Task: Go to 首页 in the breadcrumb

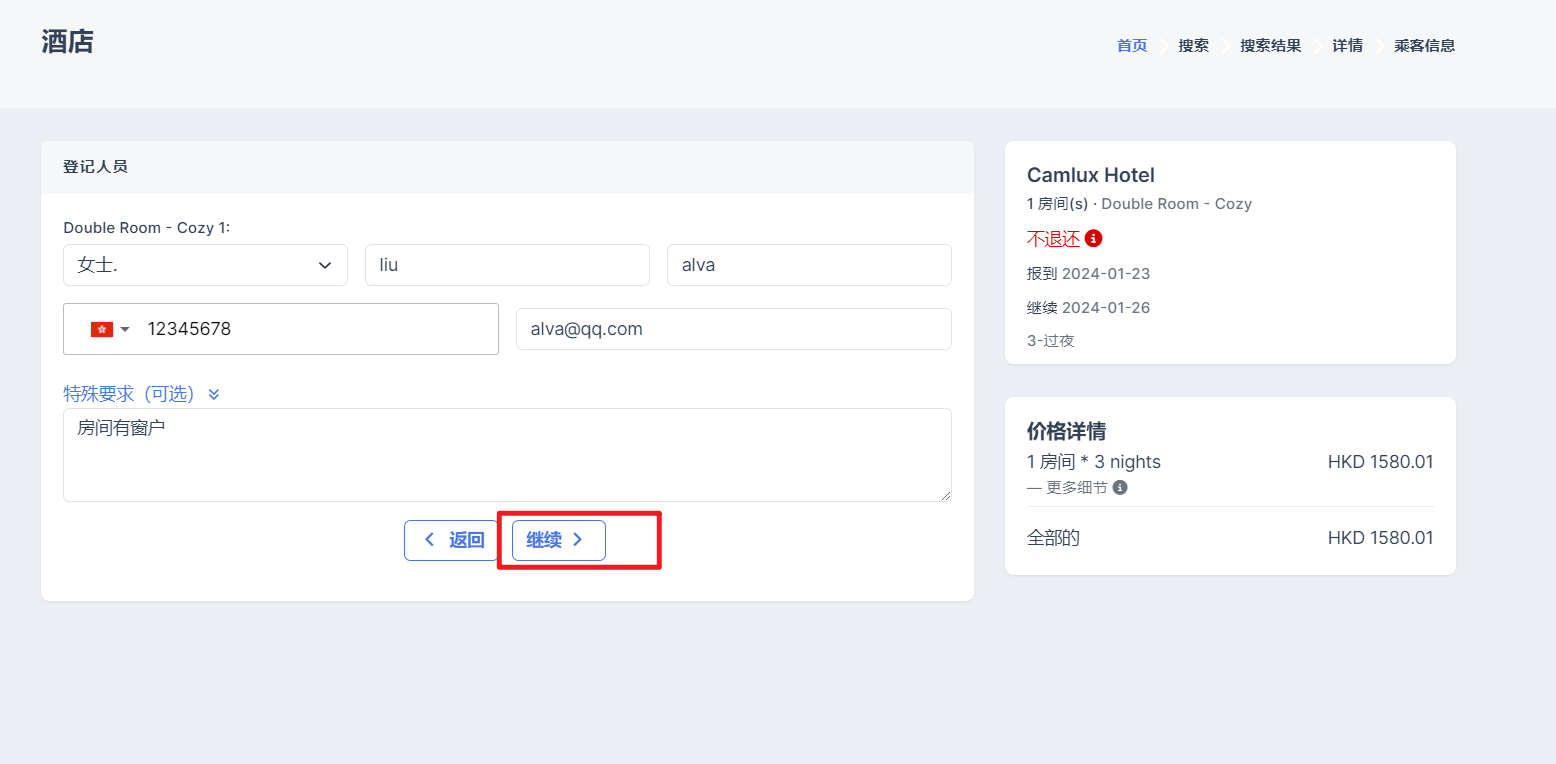Action: [1131, 46]
